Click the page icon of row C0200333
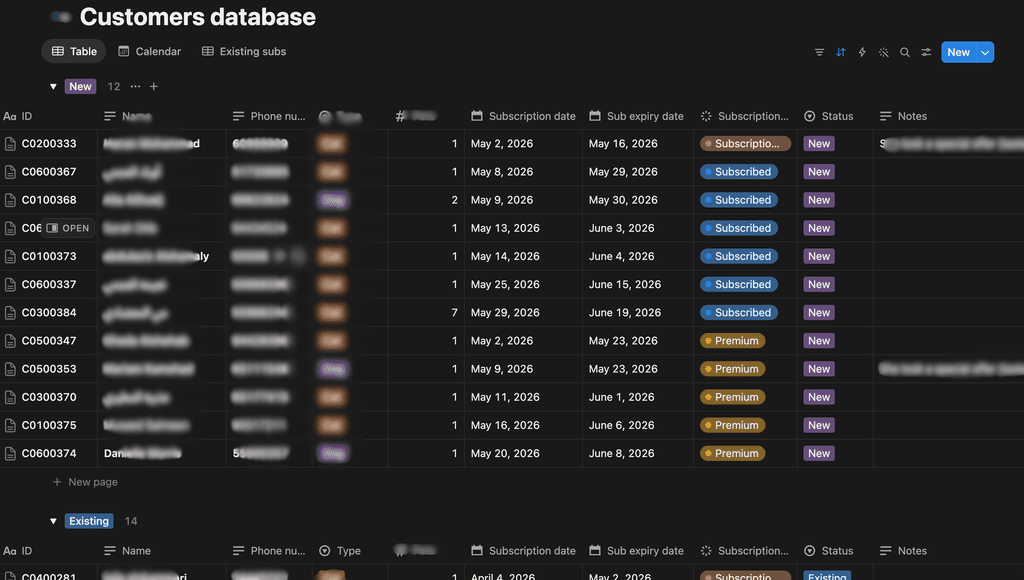The image size is (1024, 580). 10,144
